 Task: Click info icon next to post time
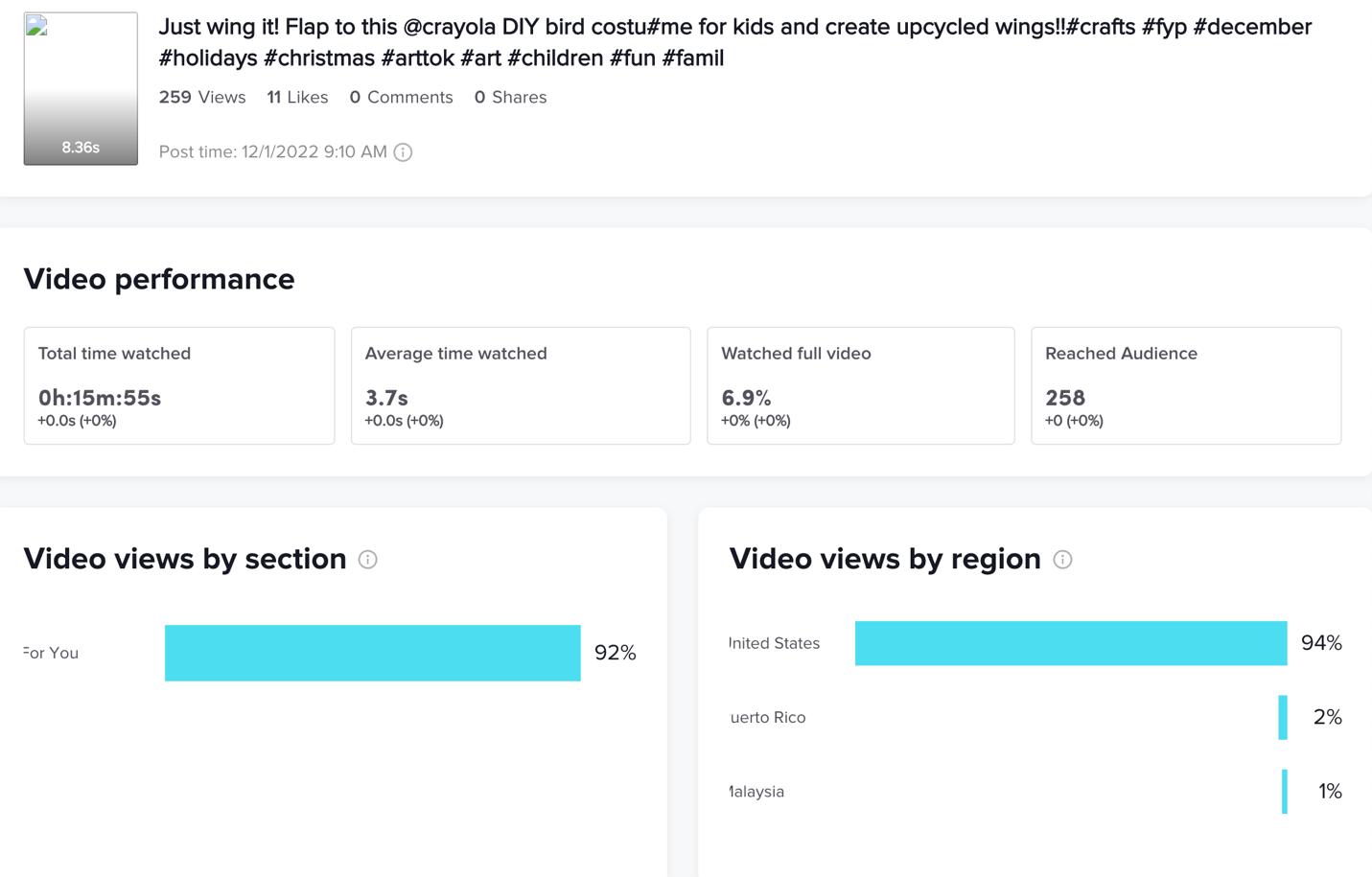(x=403, y=152)
